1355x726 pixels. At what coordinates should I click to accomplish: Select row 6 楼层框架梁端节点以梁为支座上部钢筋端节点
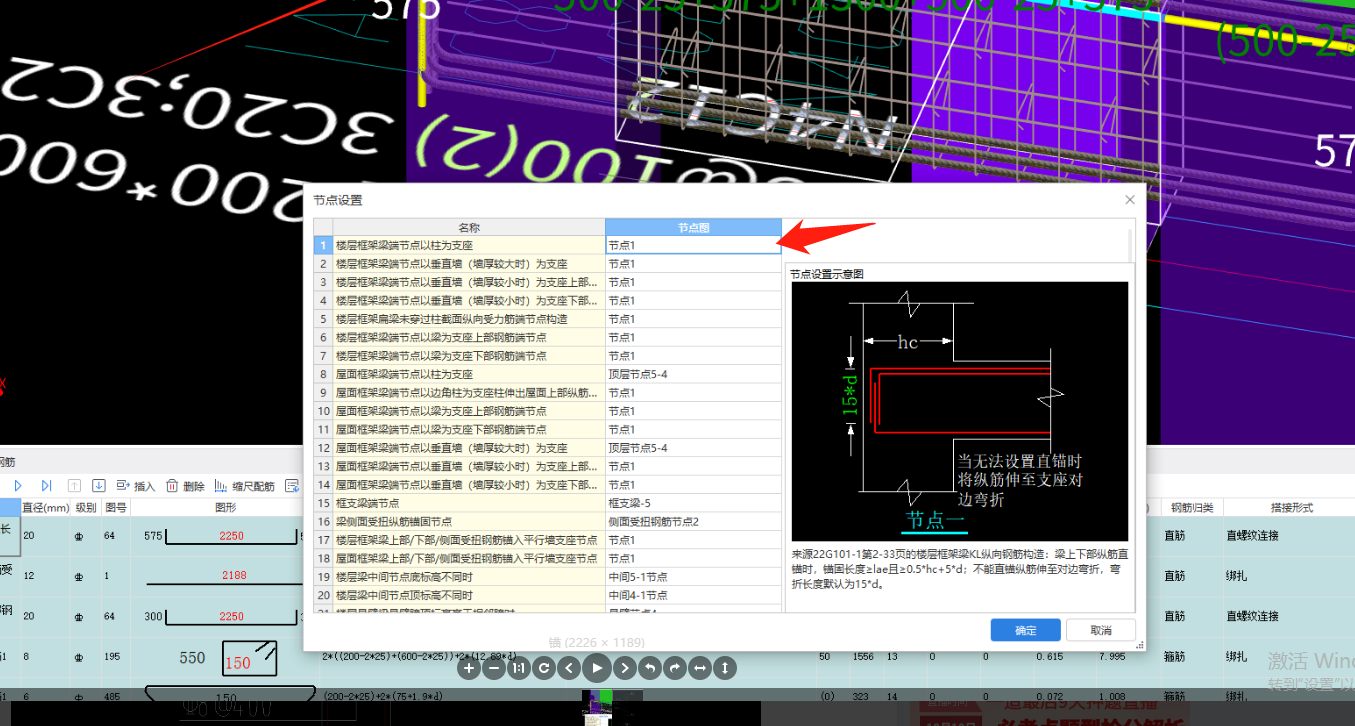click(469, 337)
